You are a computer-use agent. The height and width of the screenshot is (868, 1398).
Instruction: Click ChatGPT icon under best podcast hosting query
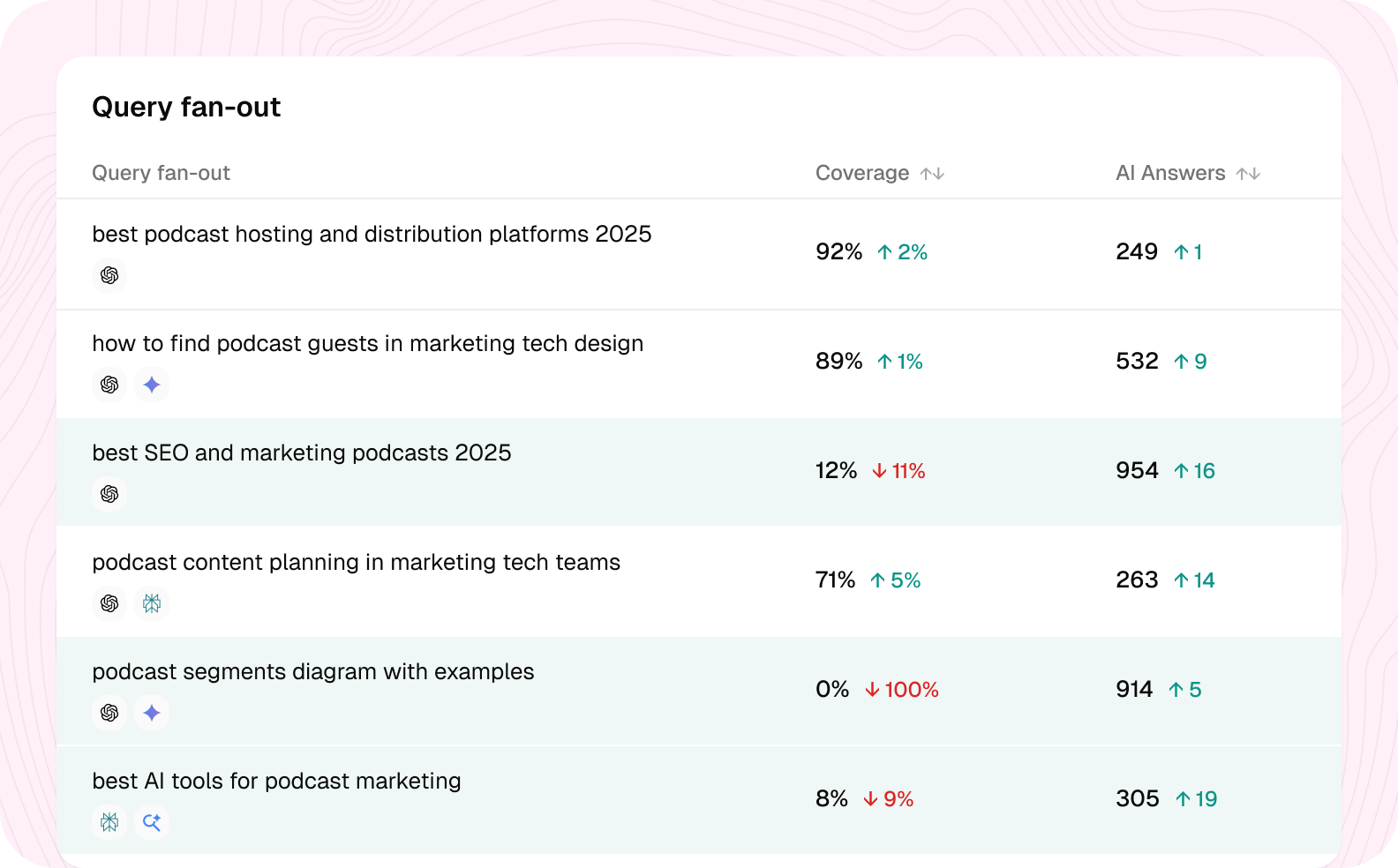point(109,275)
